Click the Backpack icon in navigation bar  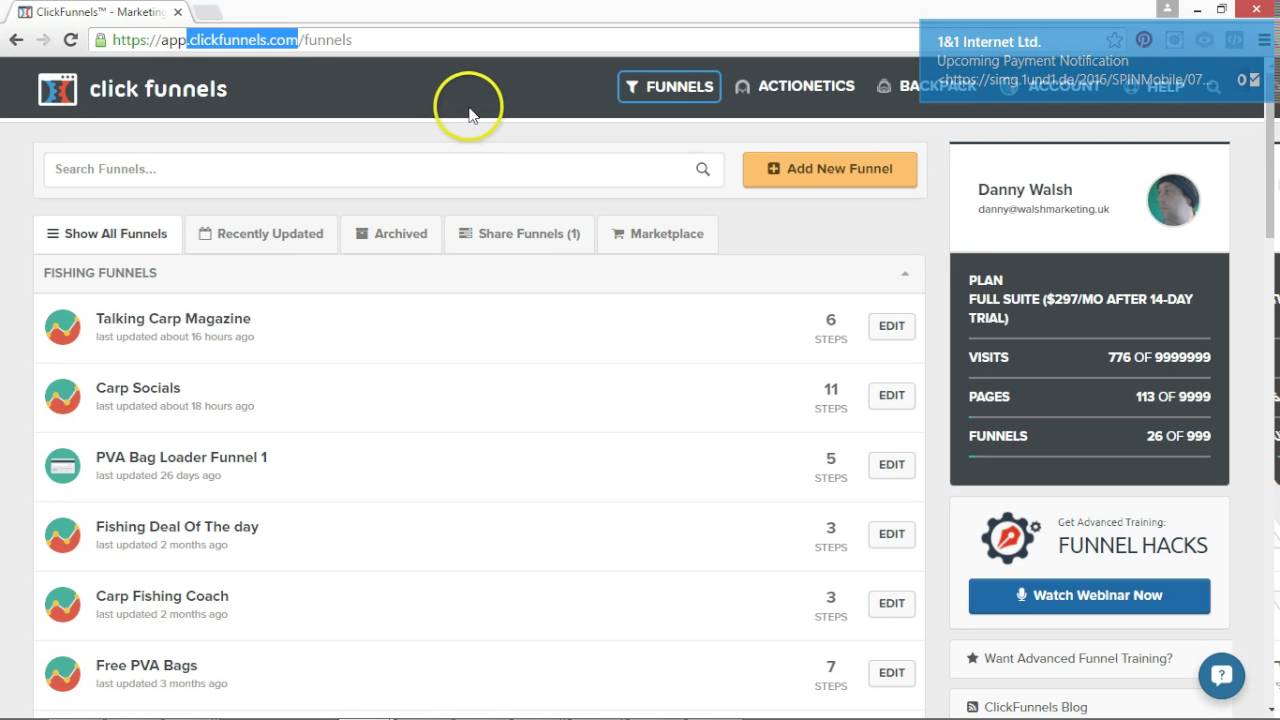(x=884, y=87)
